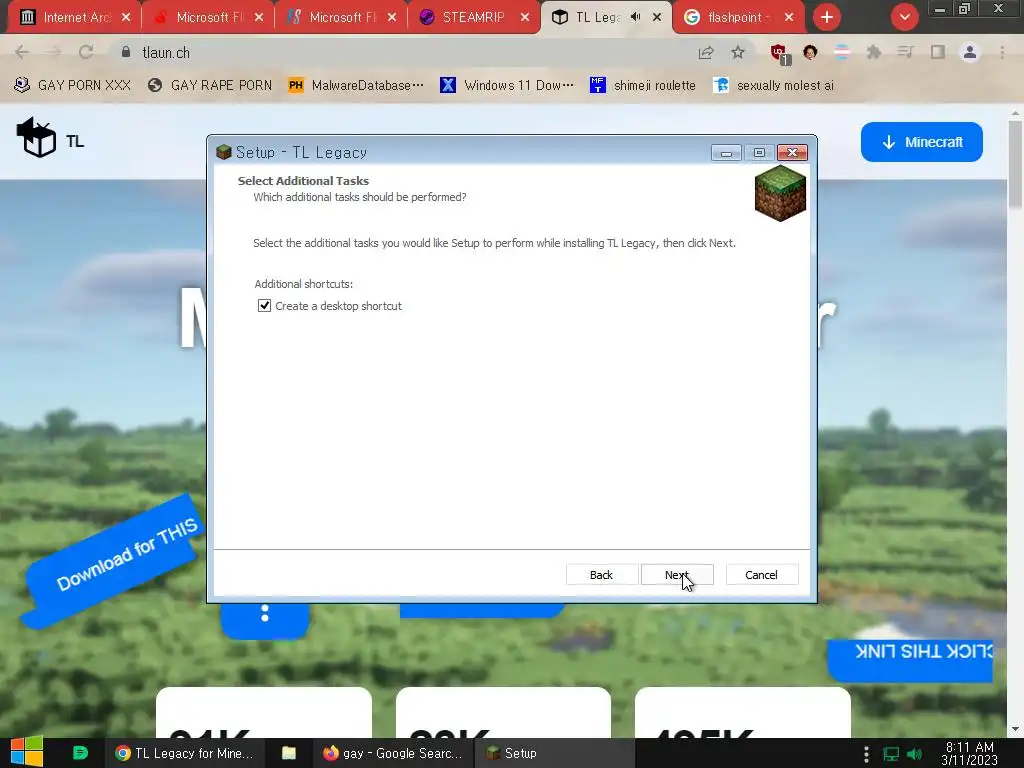Switch to Chrome TL Legacy taskbar item
This screenshot has width=1024, height=768.
(x=184, y=753)
